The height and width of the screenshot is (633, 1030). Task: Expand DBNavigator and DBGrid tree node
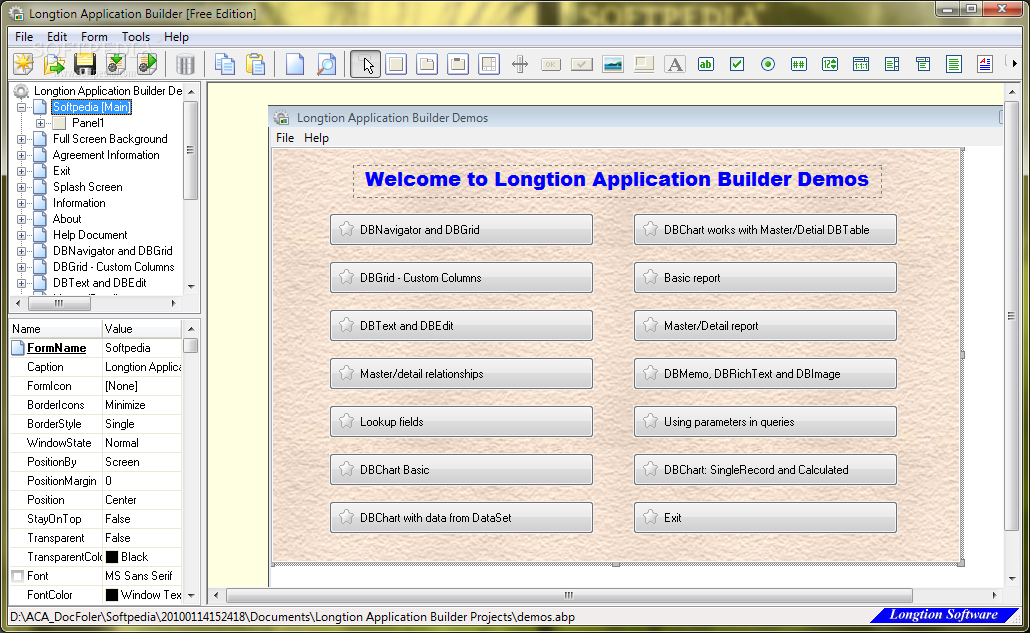pos(21,251)
